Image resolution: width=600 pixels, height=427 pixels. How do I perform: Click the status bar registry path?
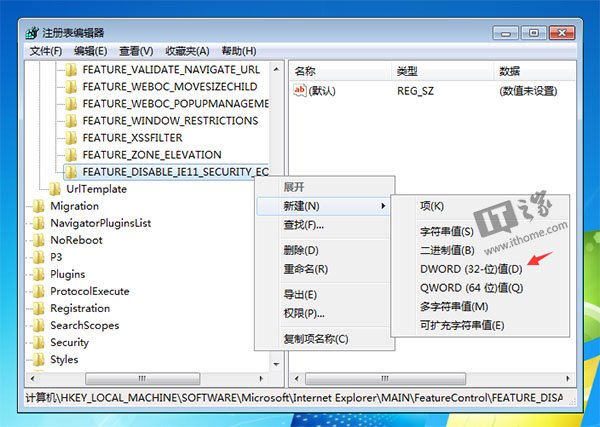294,398
